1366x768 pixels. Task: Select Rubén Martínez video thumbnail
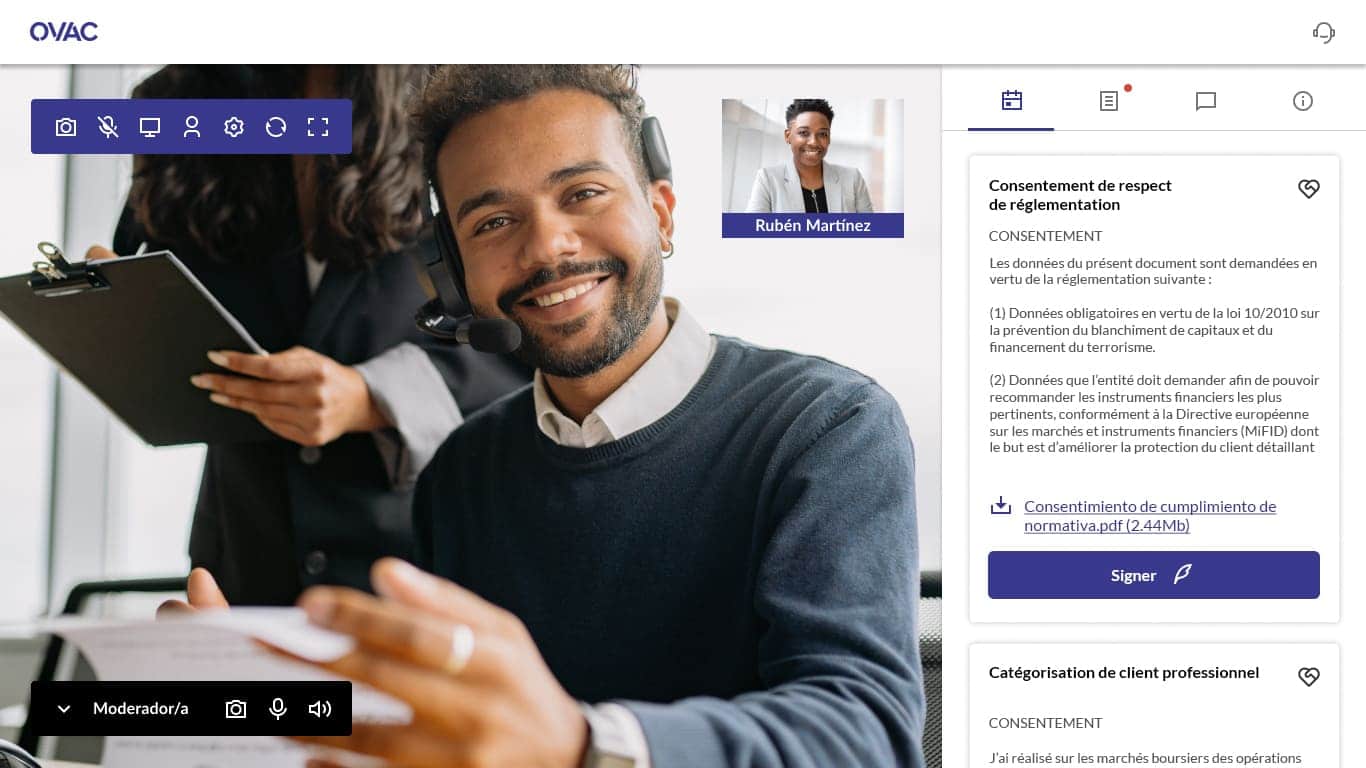(x=813, y=168)
